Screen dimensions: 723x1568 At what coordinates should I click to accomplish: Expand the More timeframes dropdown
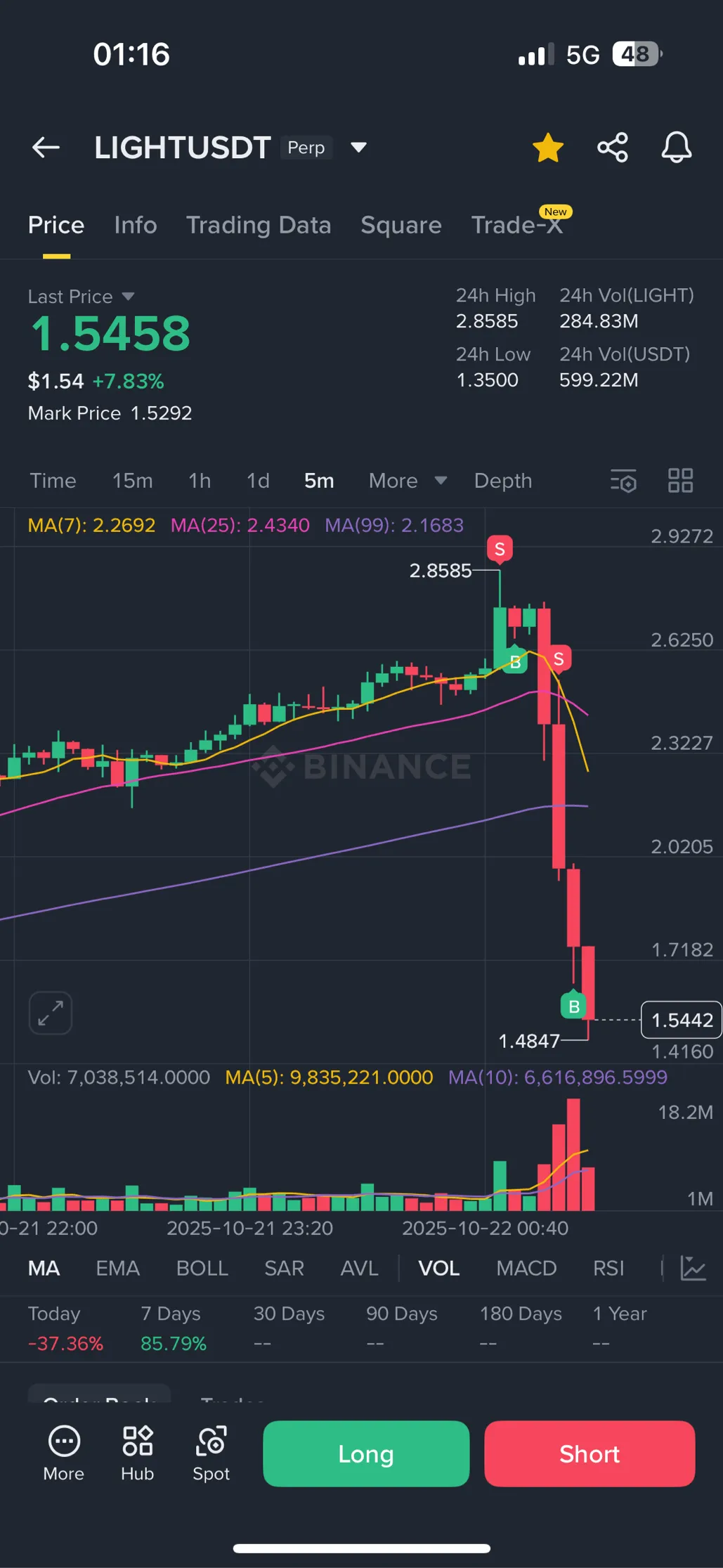[x=408, y=481]
